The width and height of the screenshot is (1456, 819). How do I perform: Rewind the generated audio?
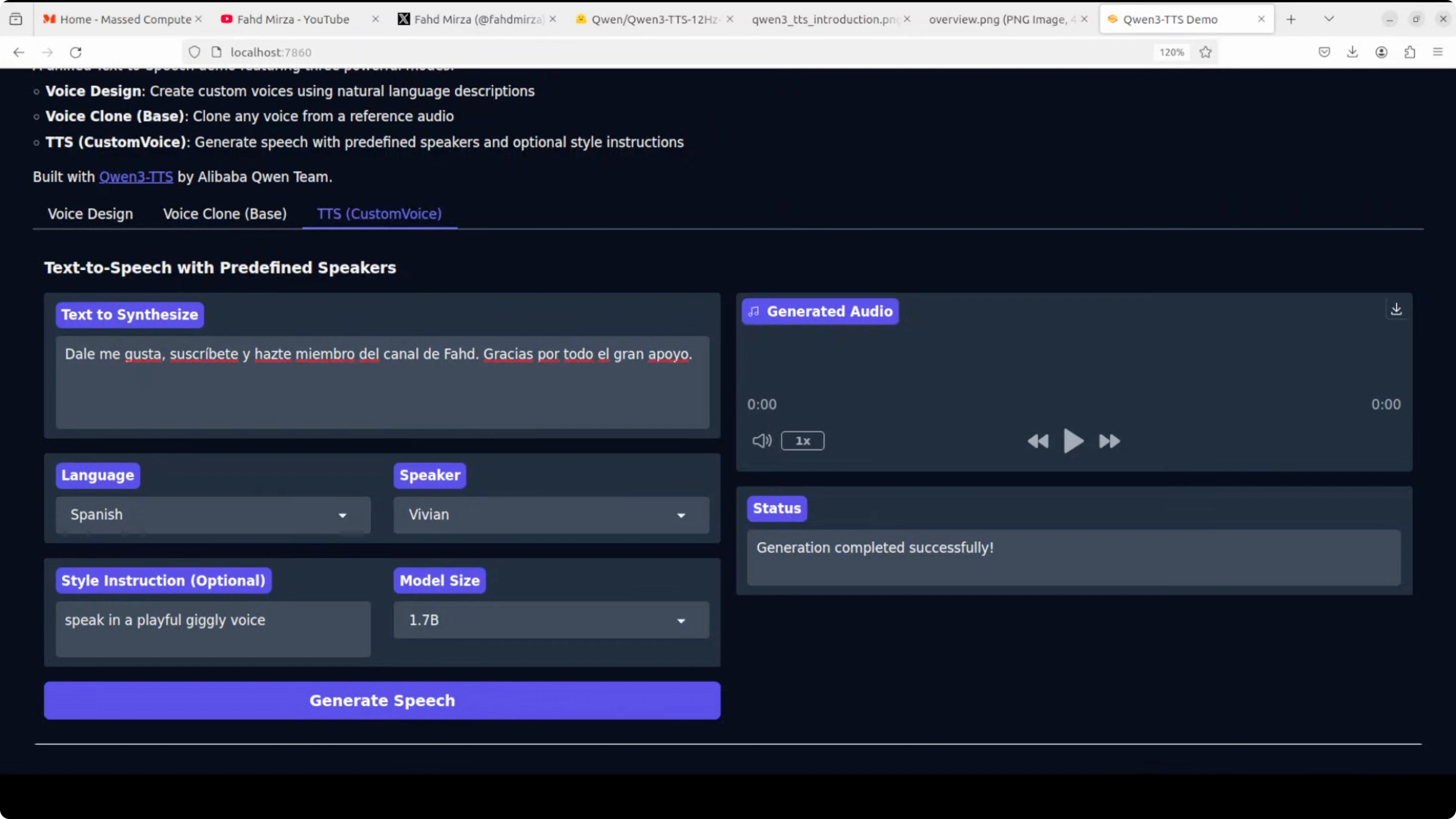coord(1038,441)
